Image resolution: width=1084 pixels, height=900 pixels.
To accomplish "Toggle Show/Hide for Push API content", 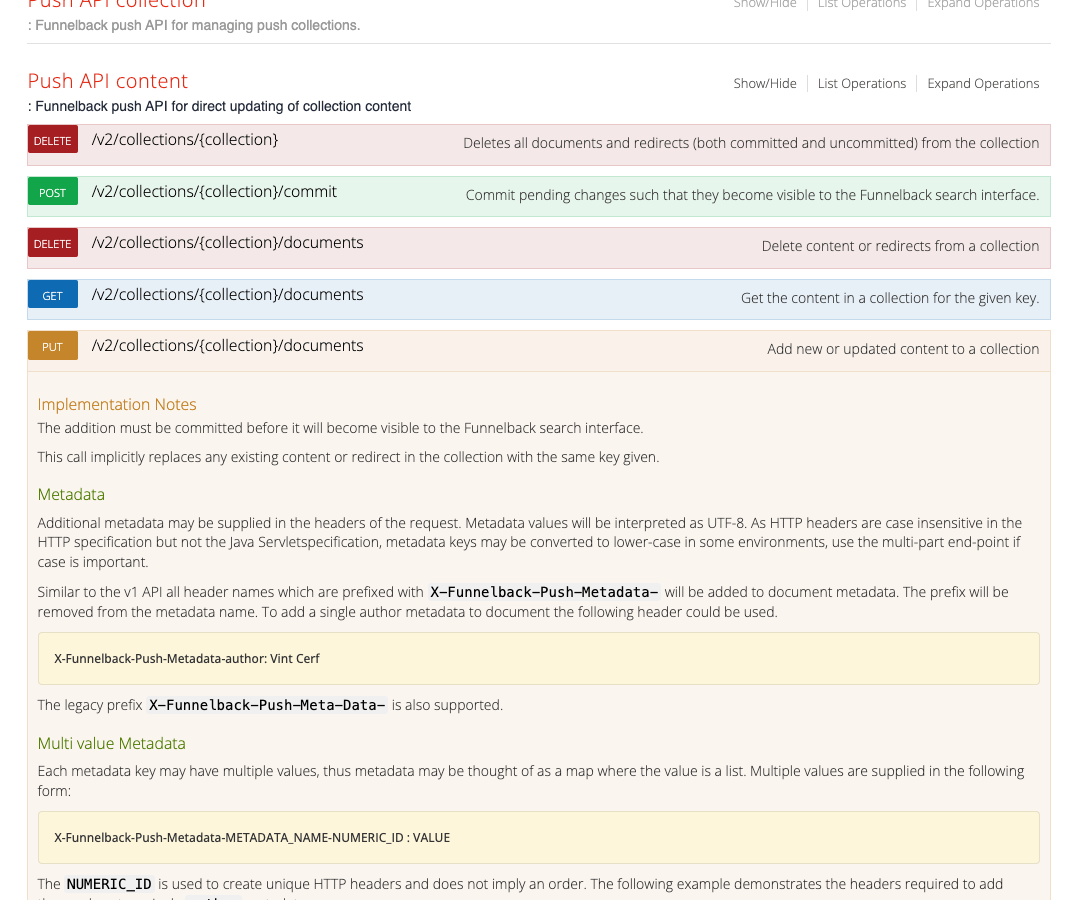I will click(764, 83).
